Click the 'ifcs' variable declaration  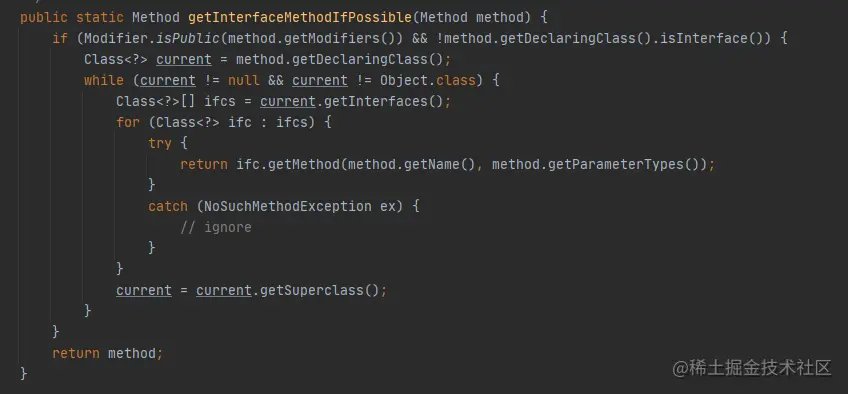point(220,102)
